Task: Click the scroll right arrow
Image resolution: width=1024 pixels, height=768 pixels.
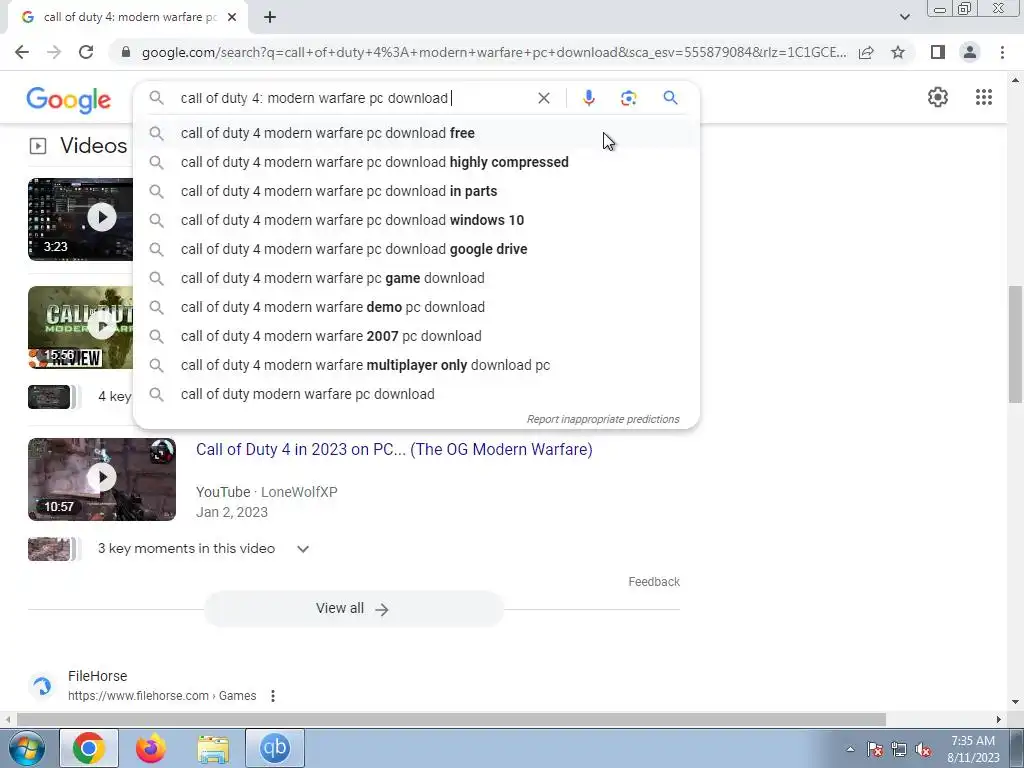Action: 999,720
